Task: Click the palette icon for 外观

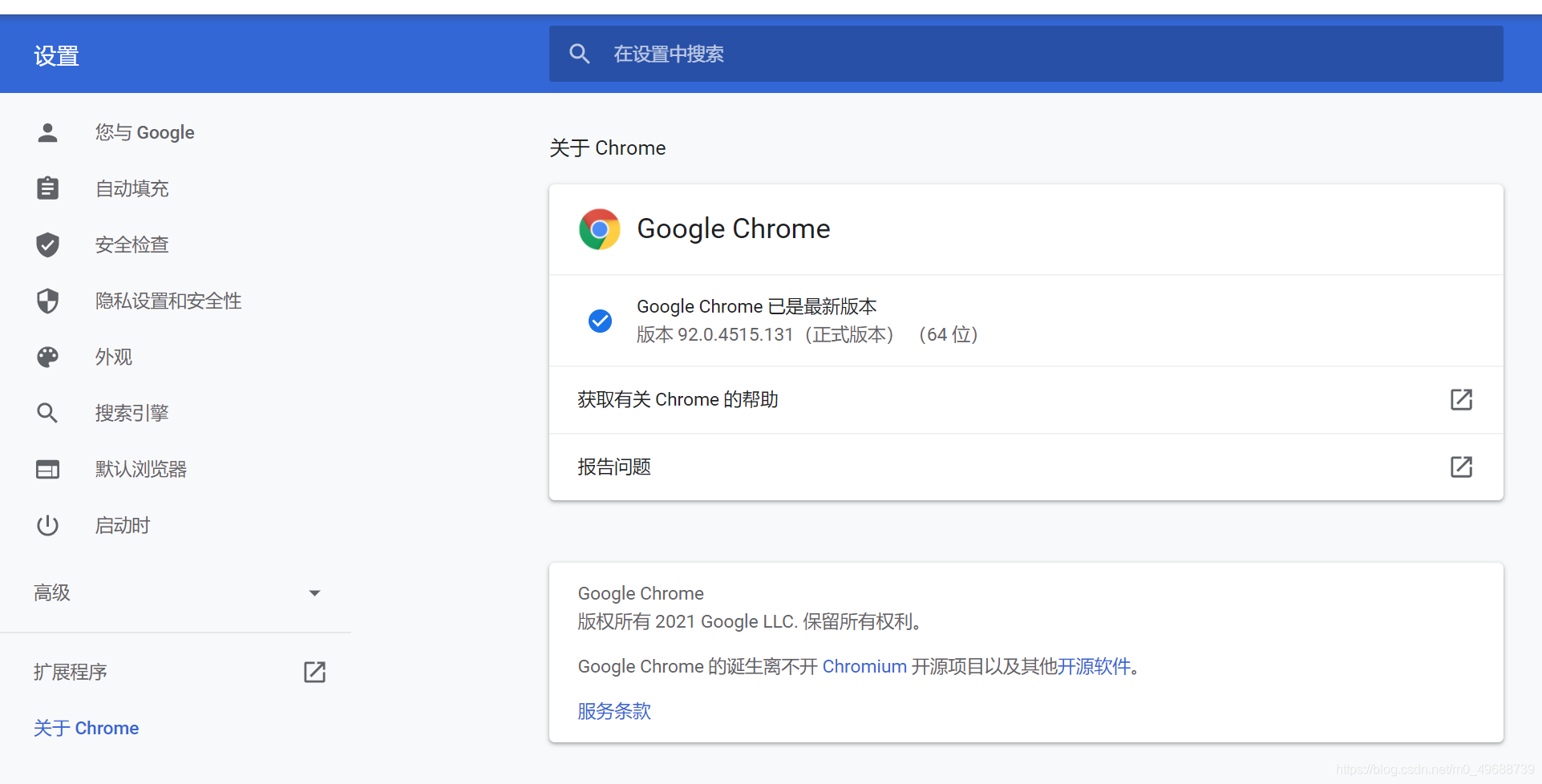Action: click(x=47, y=357)
